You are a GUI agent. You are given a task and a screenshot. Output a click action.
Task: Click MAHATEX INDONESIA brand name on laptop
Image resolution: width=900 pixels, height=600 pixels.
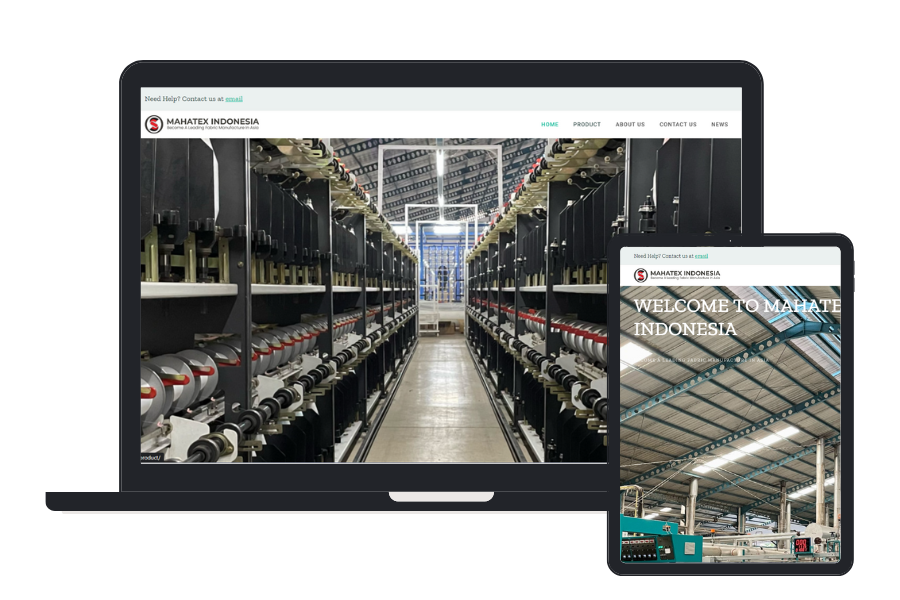pyautogui.click(x=212, y=121)
